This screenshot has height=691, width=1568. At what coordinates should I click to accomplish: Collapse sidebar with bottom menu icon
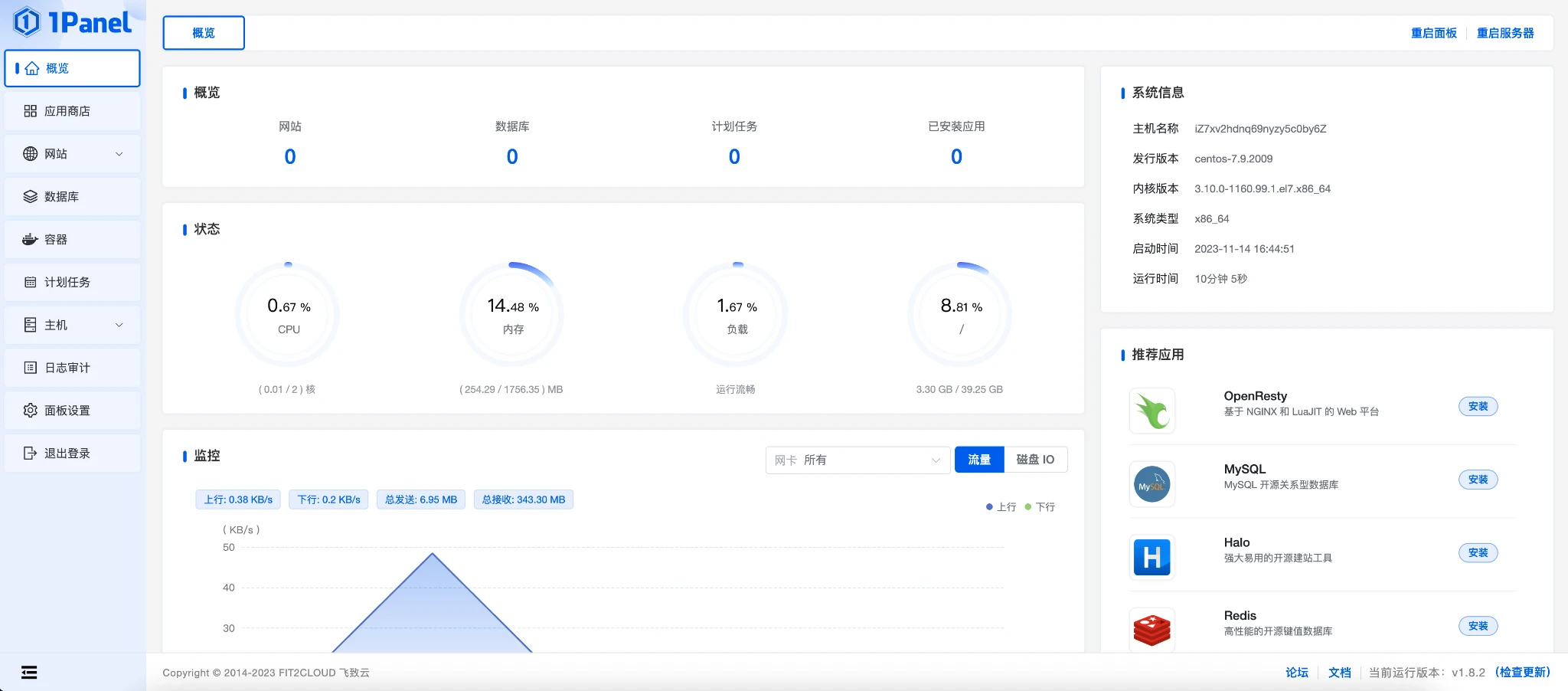(x=29, y=673)
